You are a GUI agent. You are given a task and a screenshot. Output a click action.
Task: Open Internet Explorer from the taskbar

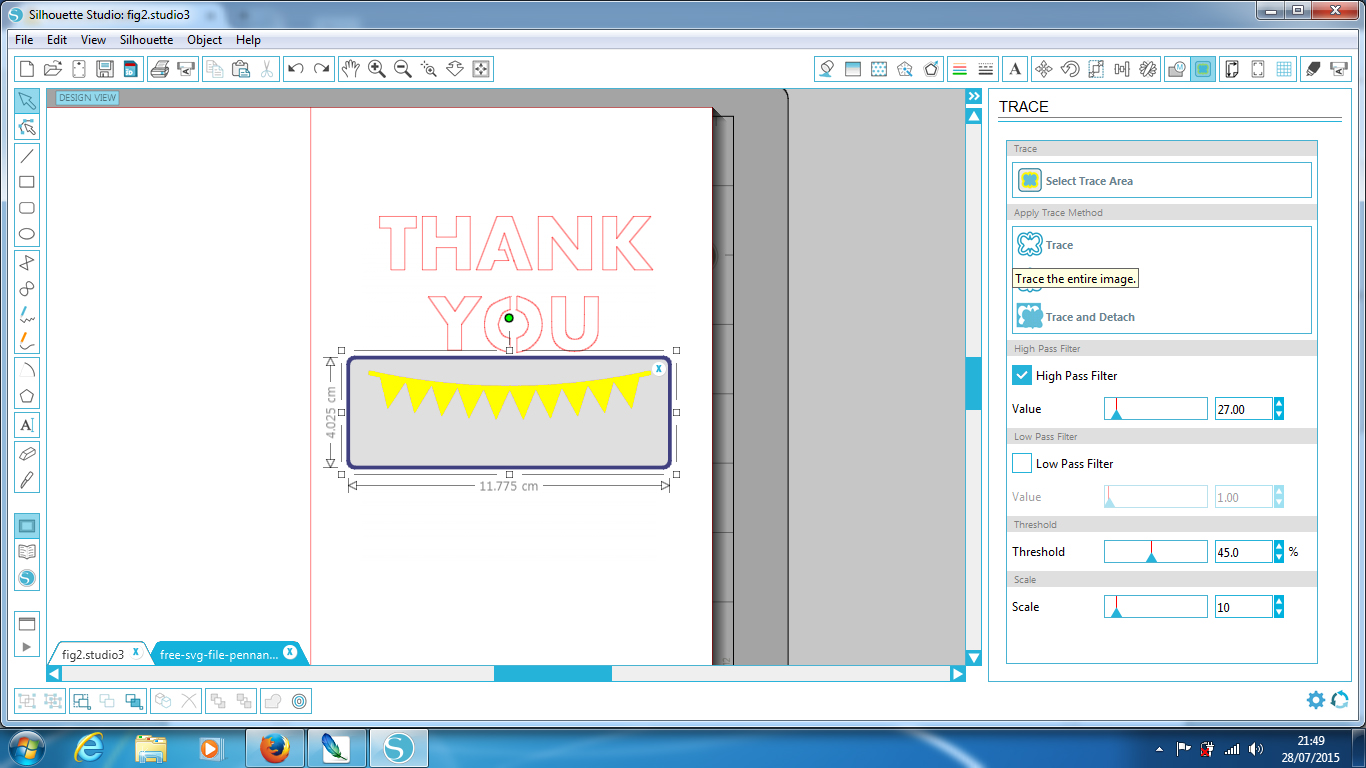(x=90, y=747)
